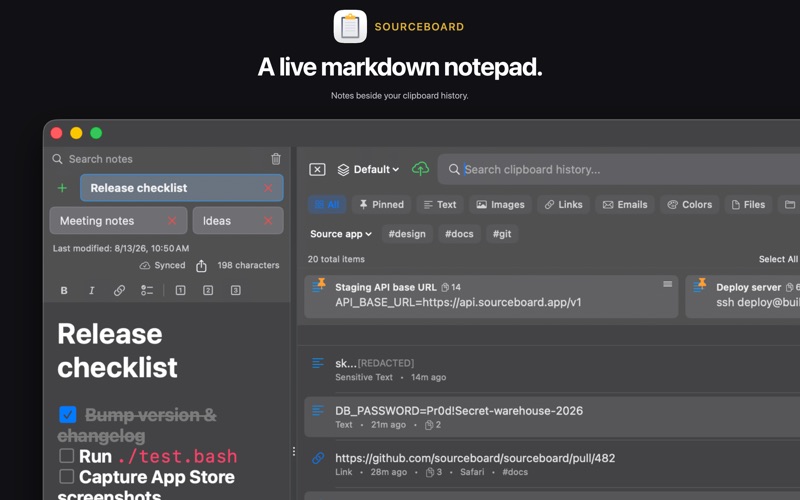The image size is (800, 500).
Task: Select the Colors filter tab
Action: (x=690, y=205)
